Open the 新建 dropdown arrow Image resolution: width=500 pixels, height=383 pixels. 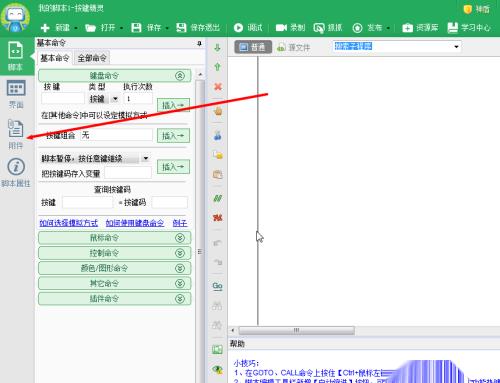(x=76, y=28)
